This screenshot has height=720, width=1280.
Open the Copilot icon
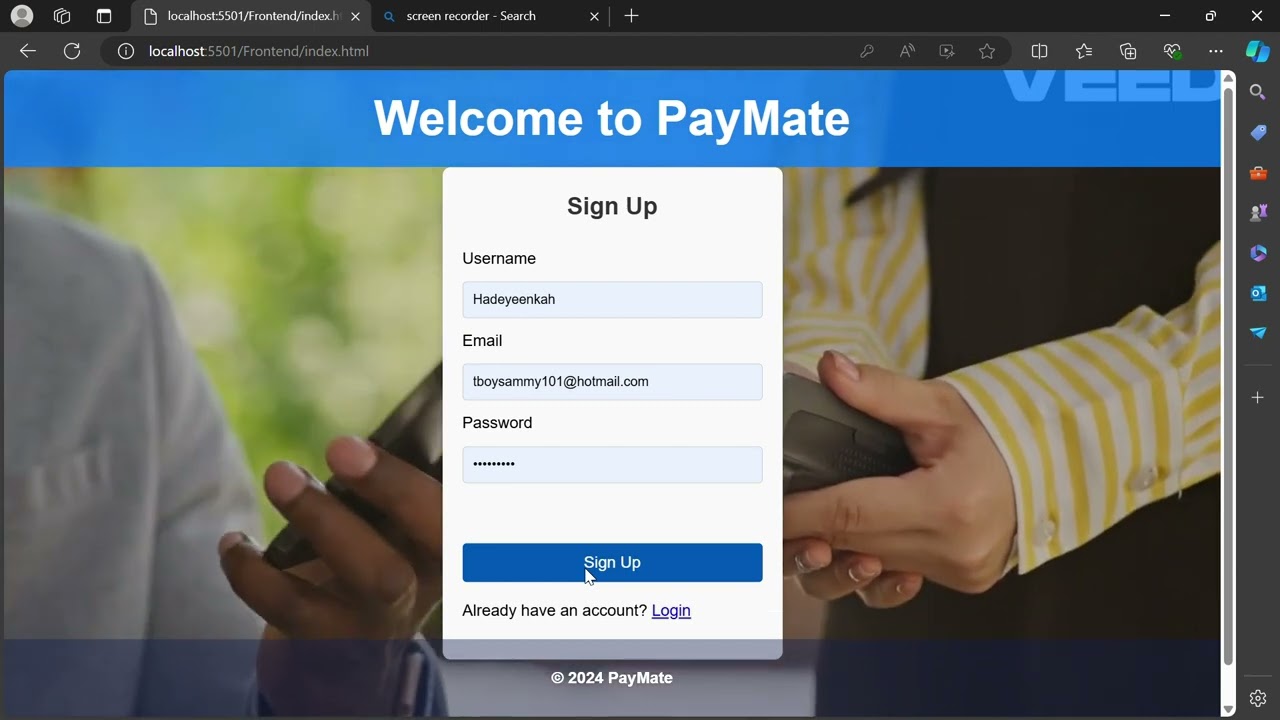(1258, 51)
